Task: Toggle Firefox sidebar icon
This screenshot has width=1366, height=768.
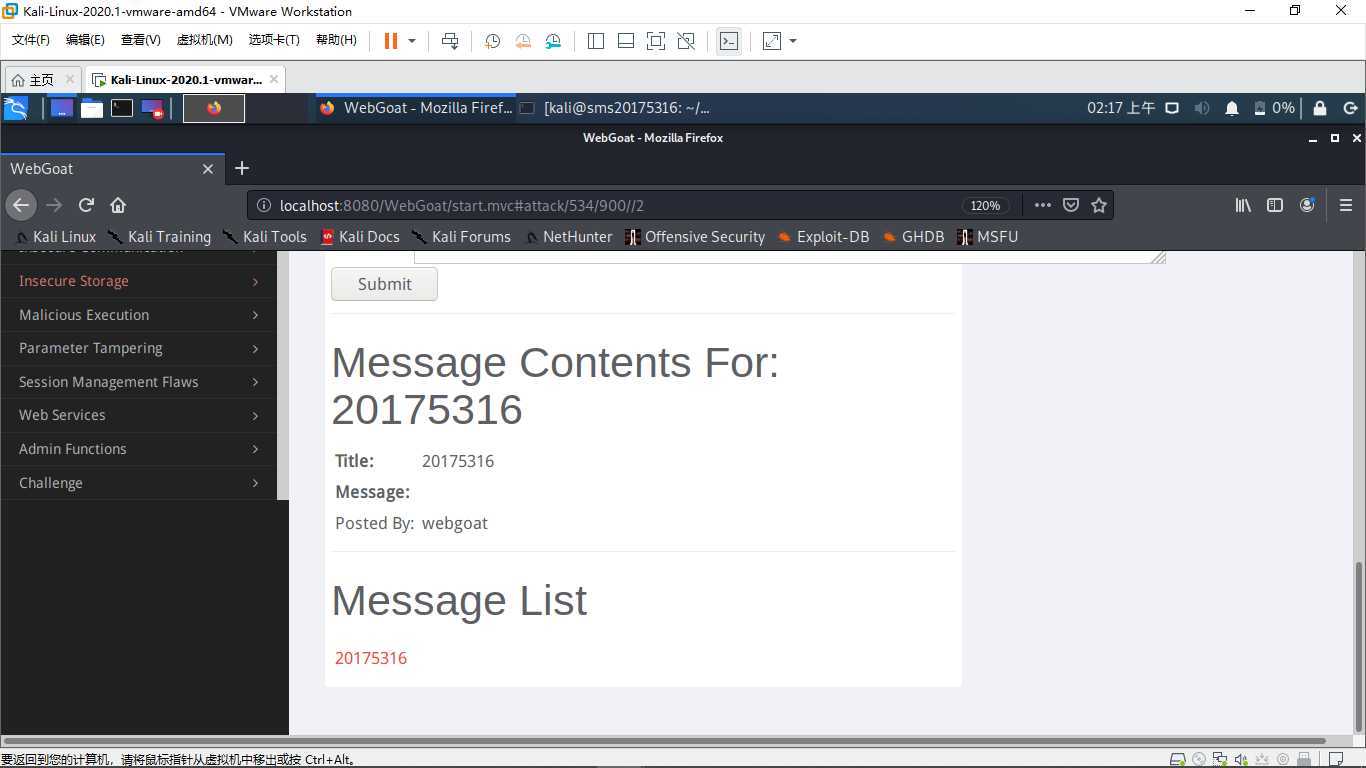Action: click(1275, 205)
